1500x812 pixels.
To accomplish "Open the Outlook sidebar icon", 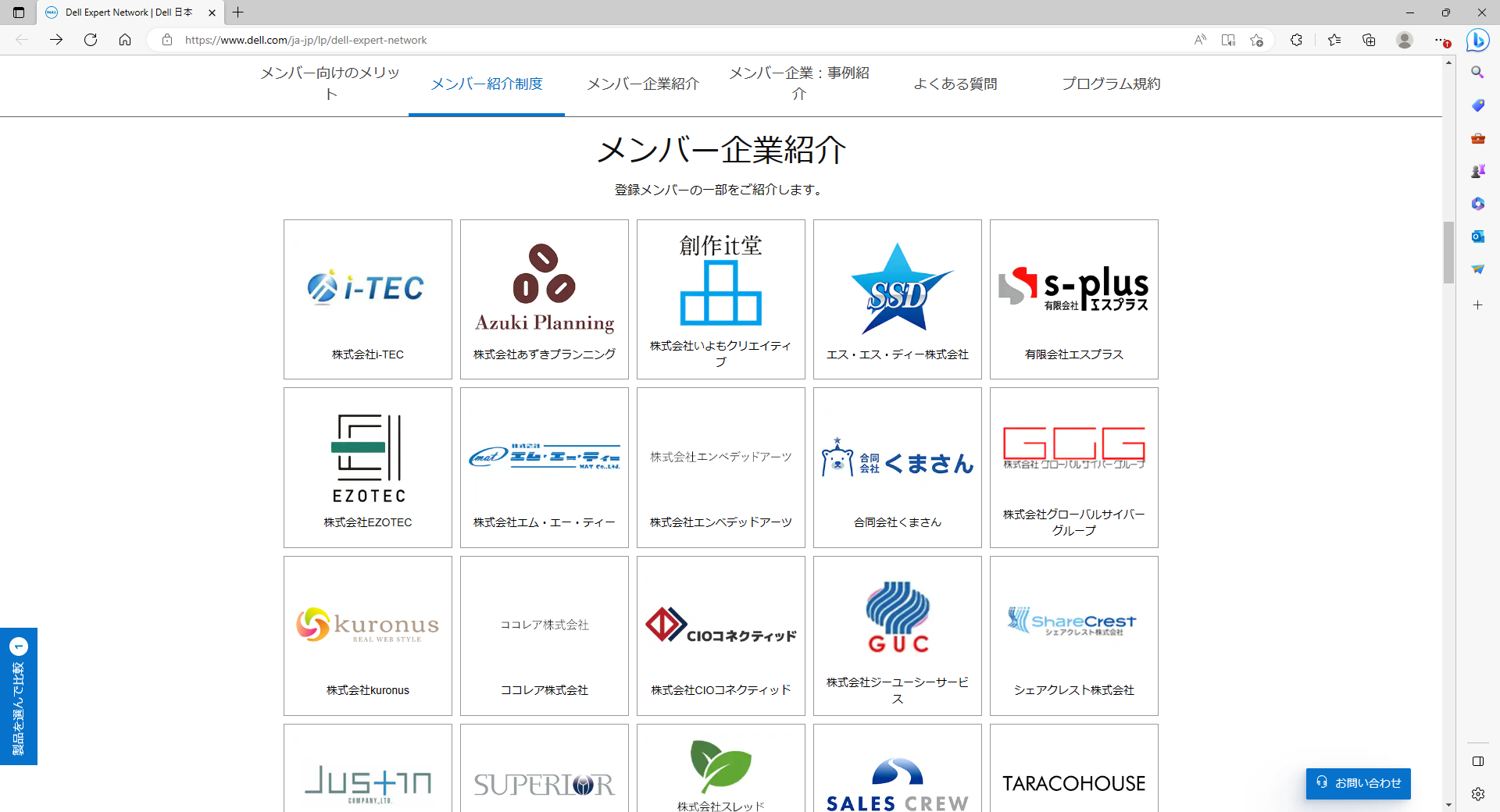I will pos(1477,237).
